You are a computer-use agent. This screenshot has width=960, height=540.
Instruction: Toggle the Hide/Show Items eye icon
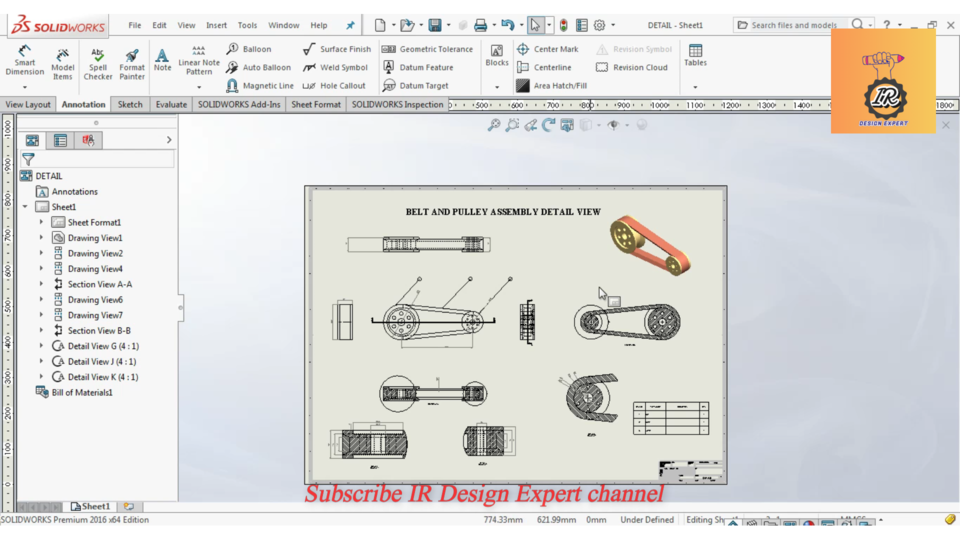click(x=613, y=125)
